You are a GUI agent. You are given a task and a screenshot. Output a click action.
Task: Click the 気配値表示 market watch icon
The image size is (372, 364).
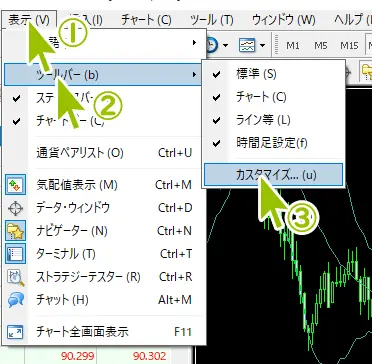click(15, 185)
